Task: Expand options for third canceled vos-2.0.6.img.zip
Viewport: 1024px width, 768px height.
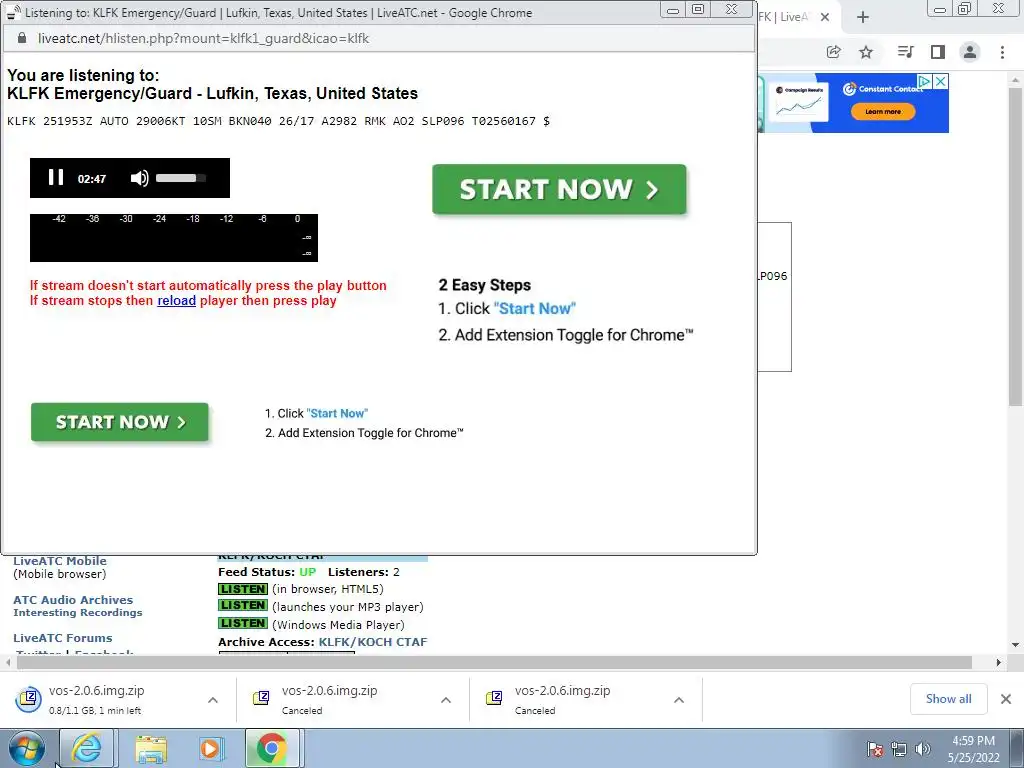Action: (x=679, y=700)
